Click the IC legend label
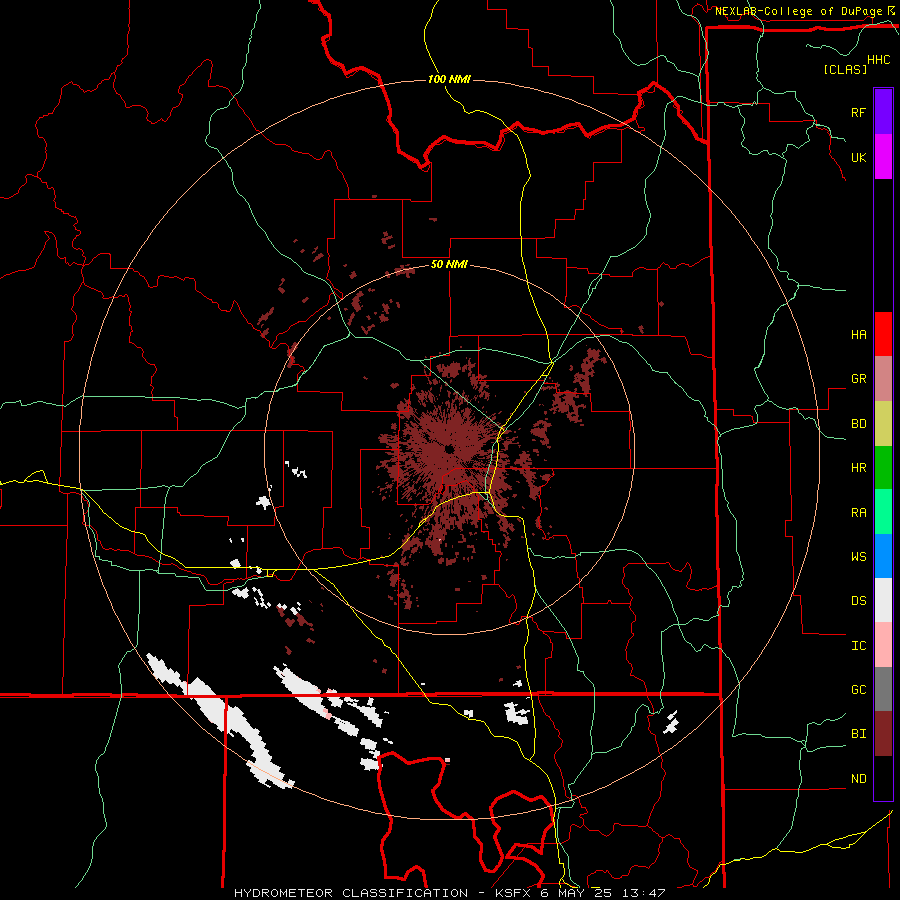 858,646
